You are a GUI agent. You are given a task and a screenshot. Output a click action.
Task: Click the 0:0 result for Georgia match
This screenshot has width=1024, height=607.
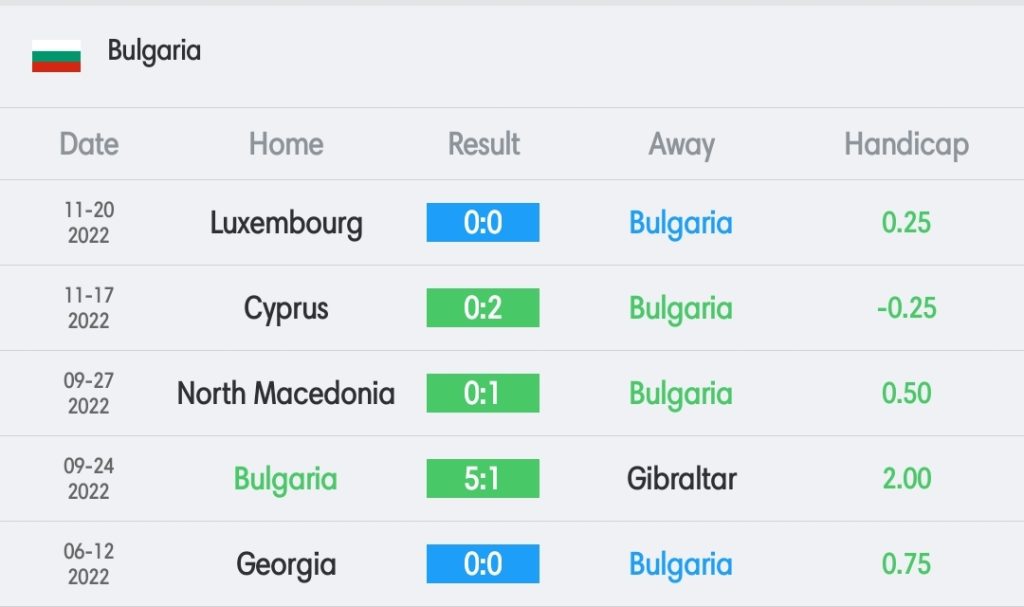click(x=483, y=563)
